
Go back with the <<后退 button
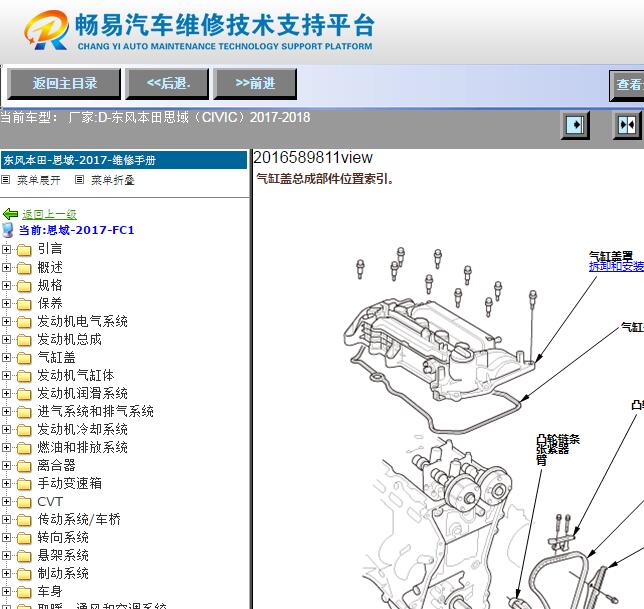click(x=167, y=84)
